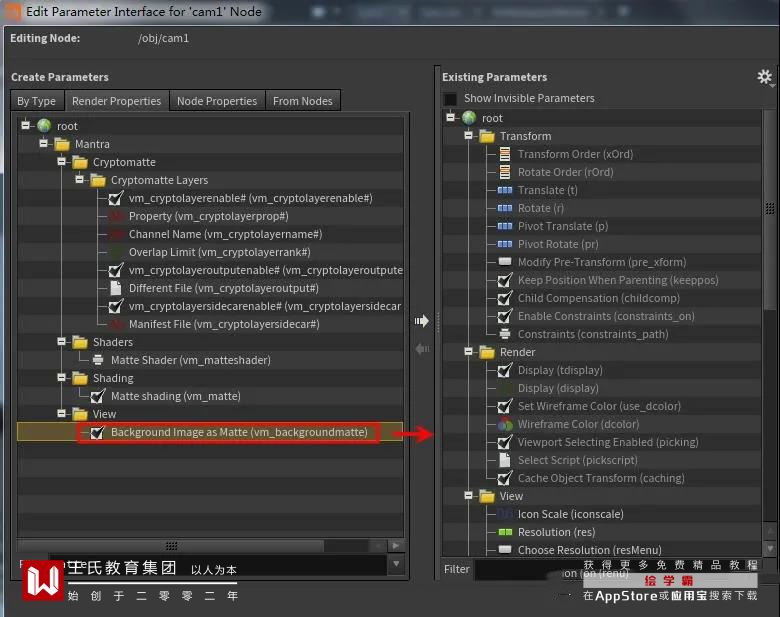
Task: Click the Translate vector icon
Action: (505, 190)
